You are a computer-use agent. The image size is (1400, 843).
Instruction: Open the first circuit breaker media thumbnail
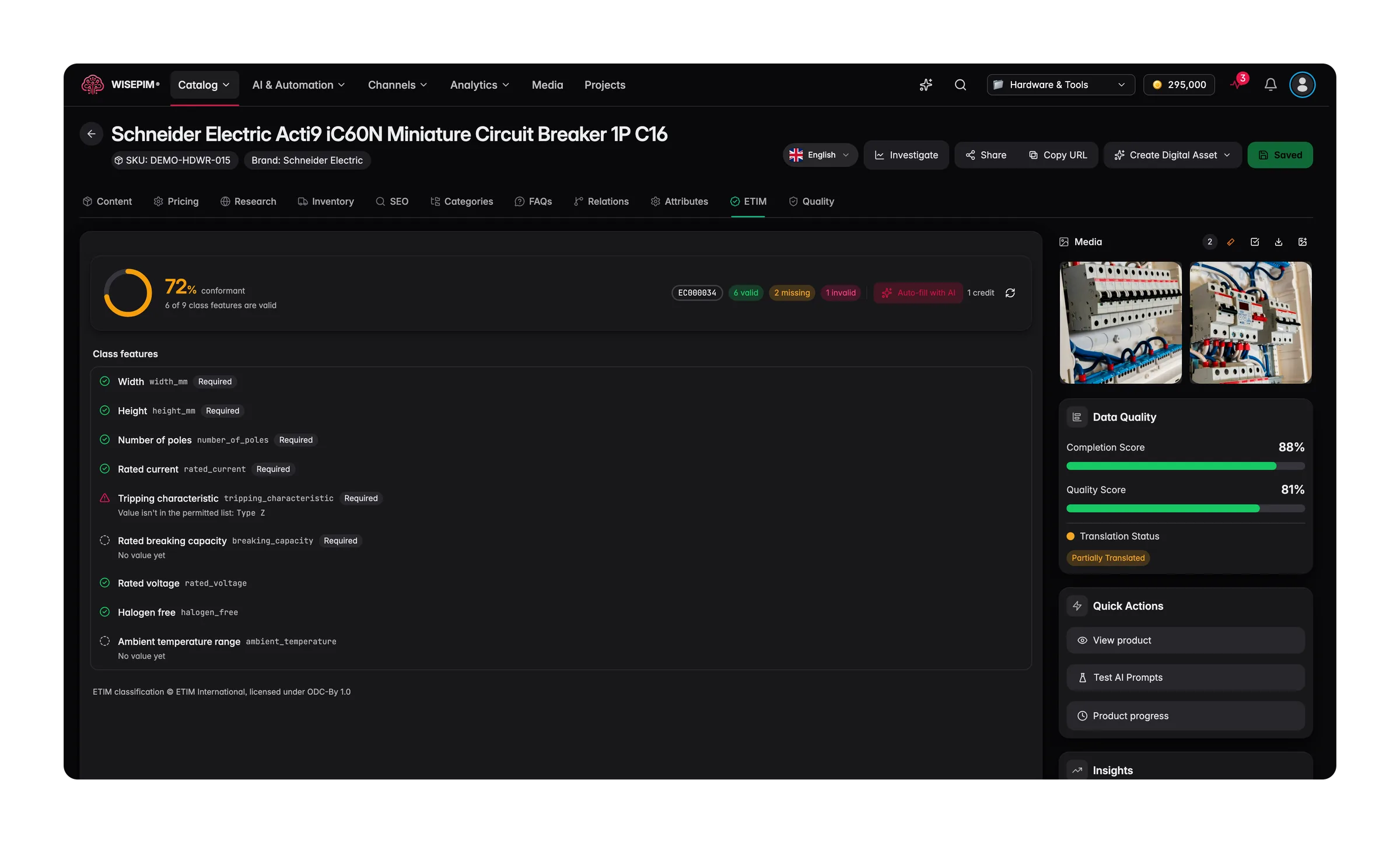[x=1121, y=323]
